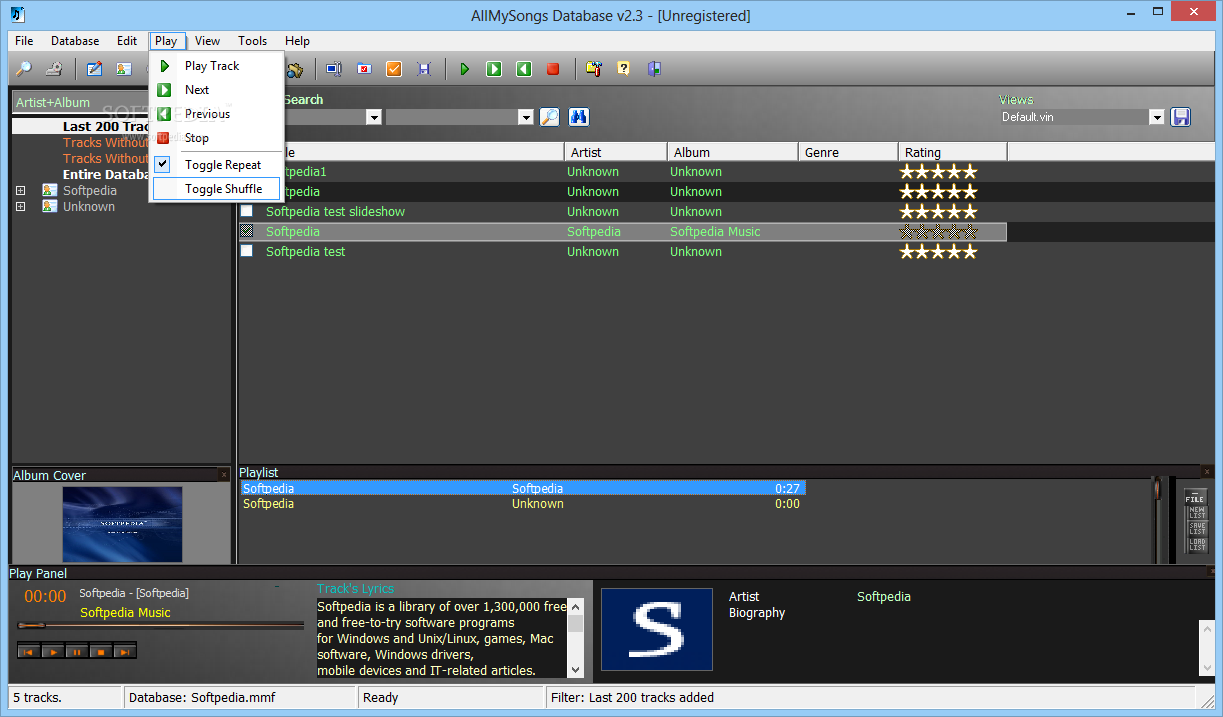Viewport: 1223px width, 717px height.
Task: Choose Toggle Repeat in Play menu
Action: [216, 165]
